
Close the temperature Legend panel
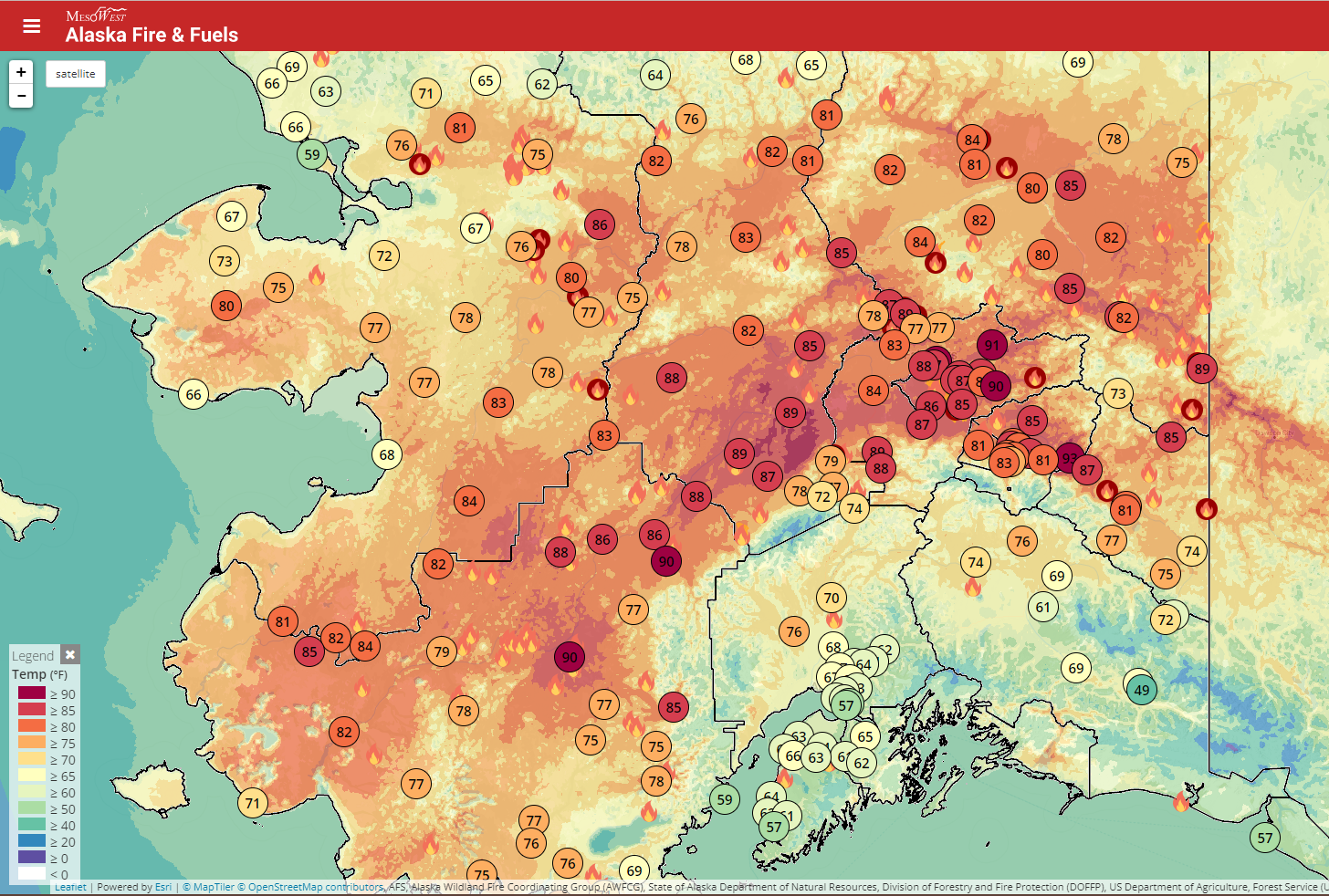pos(70,654)
